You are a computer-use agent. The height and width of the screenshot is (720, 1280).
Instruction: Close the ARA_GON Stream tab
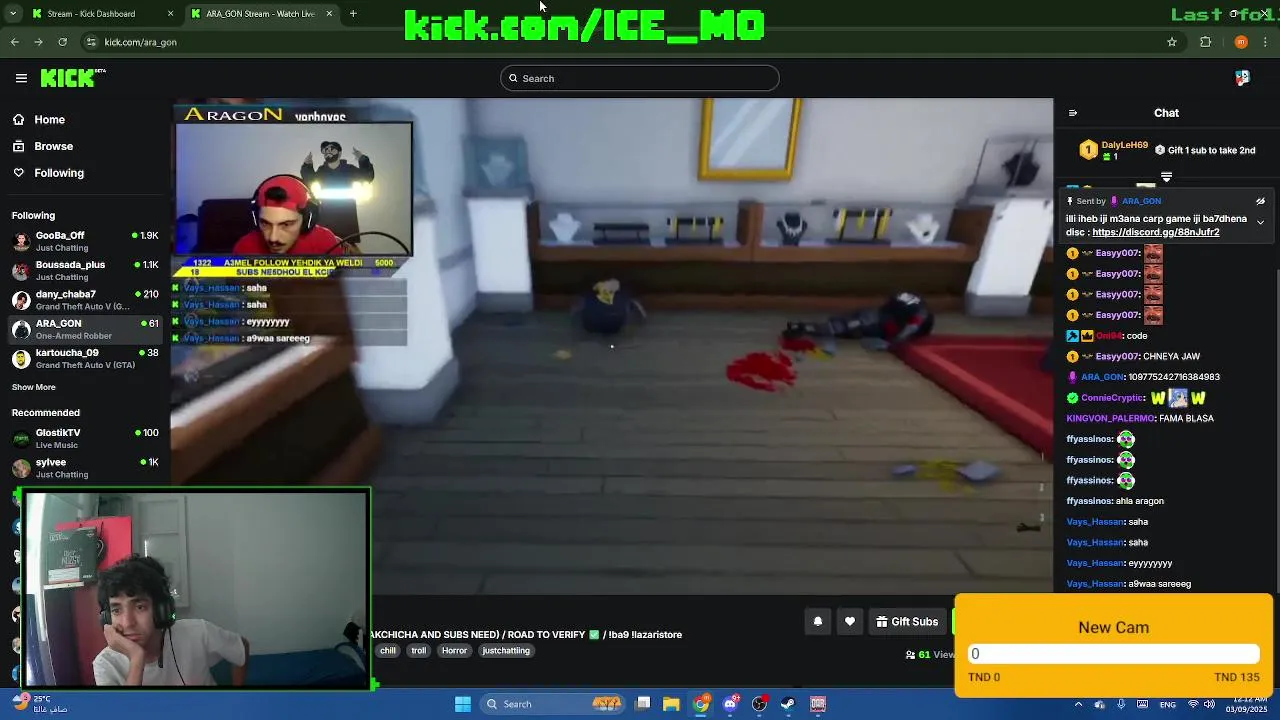point(327,14)
